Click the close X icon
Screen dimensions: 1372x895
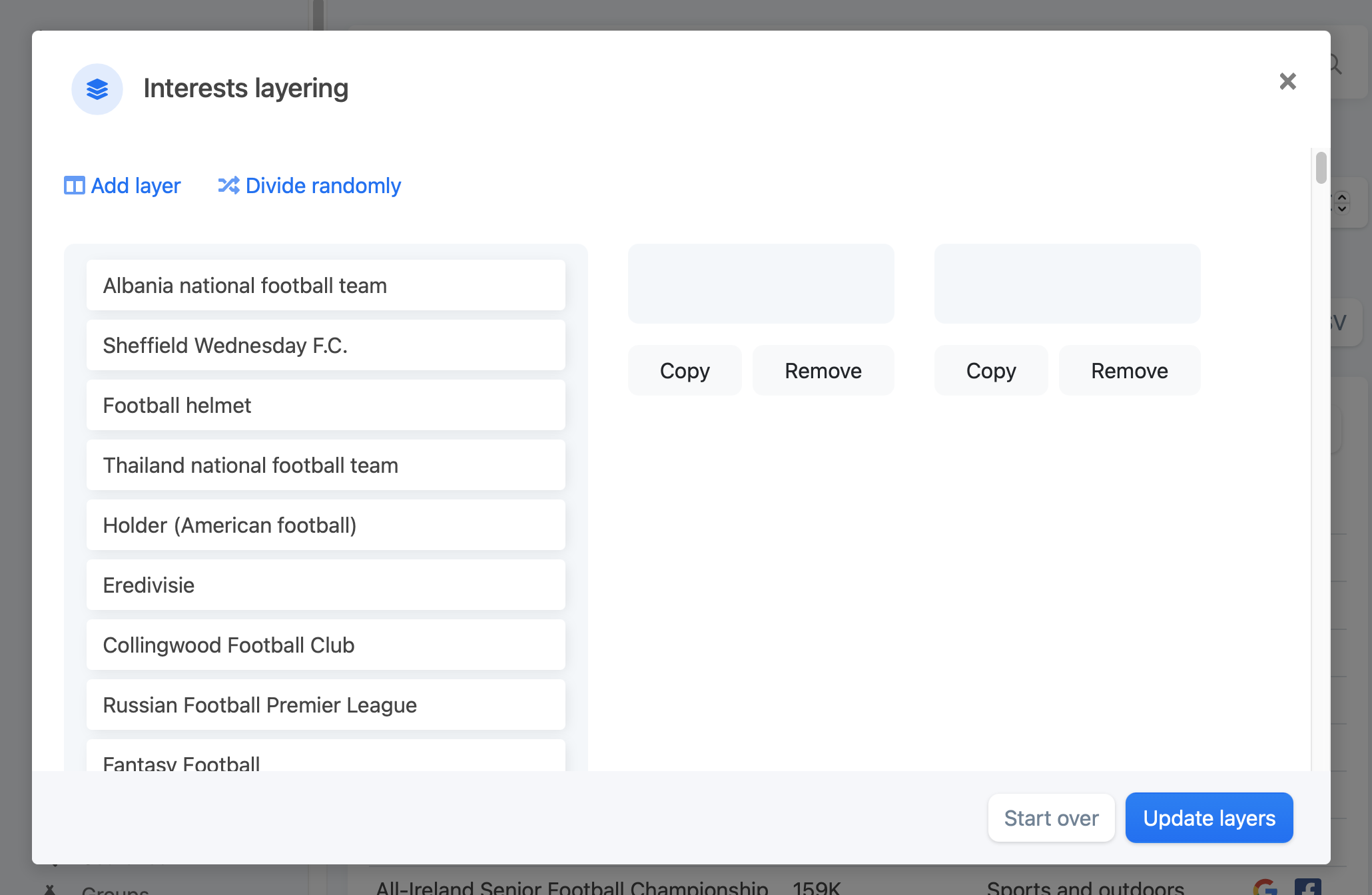click(x=1289, y=81)
